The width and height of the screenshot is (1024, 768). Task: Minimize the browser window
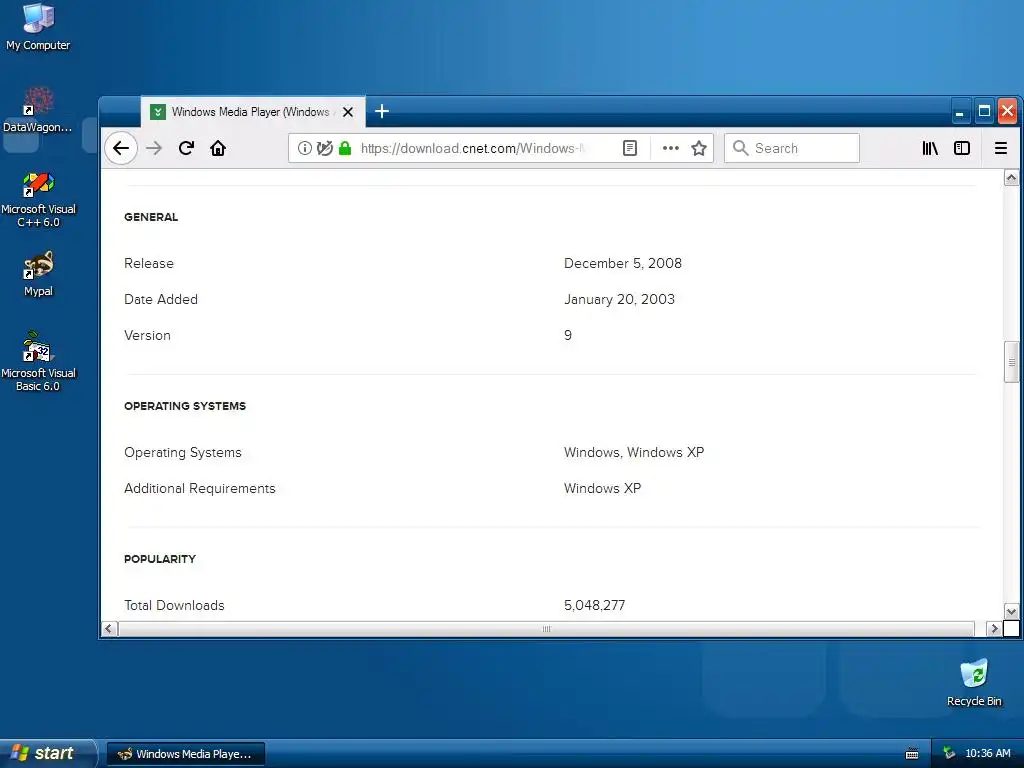(x=959, y=111)
